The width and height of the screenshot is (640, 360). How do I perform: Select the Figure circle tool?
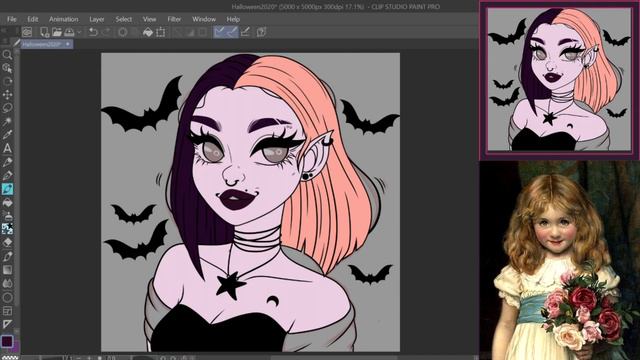pos(7,297)
